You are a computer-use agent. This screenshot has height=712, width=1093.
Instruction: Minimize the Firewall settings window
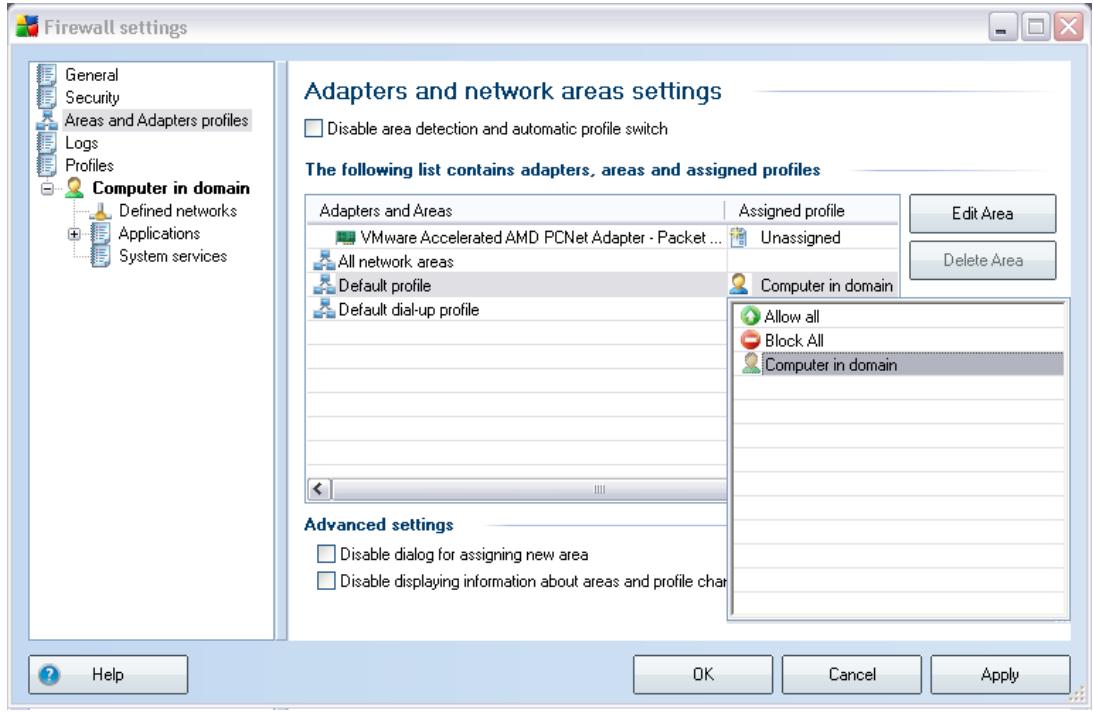point(1002,27)
